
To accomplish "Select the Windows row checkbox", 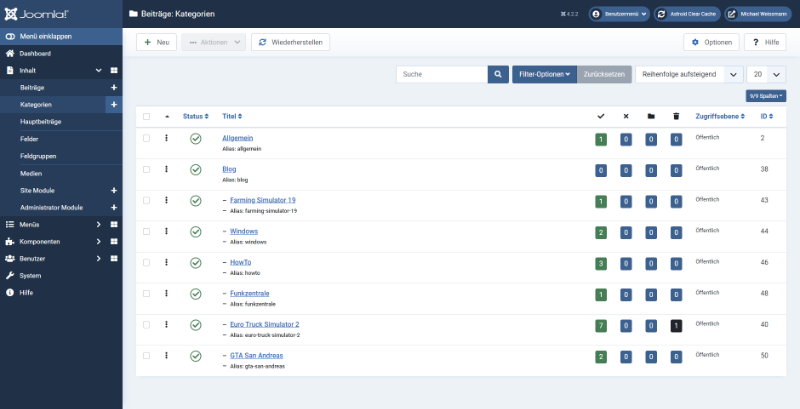I will coord(146,231).
